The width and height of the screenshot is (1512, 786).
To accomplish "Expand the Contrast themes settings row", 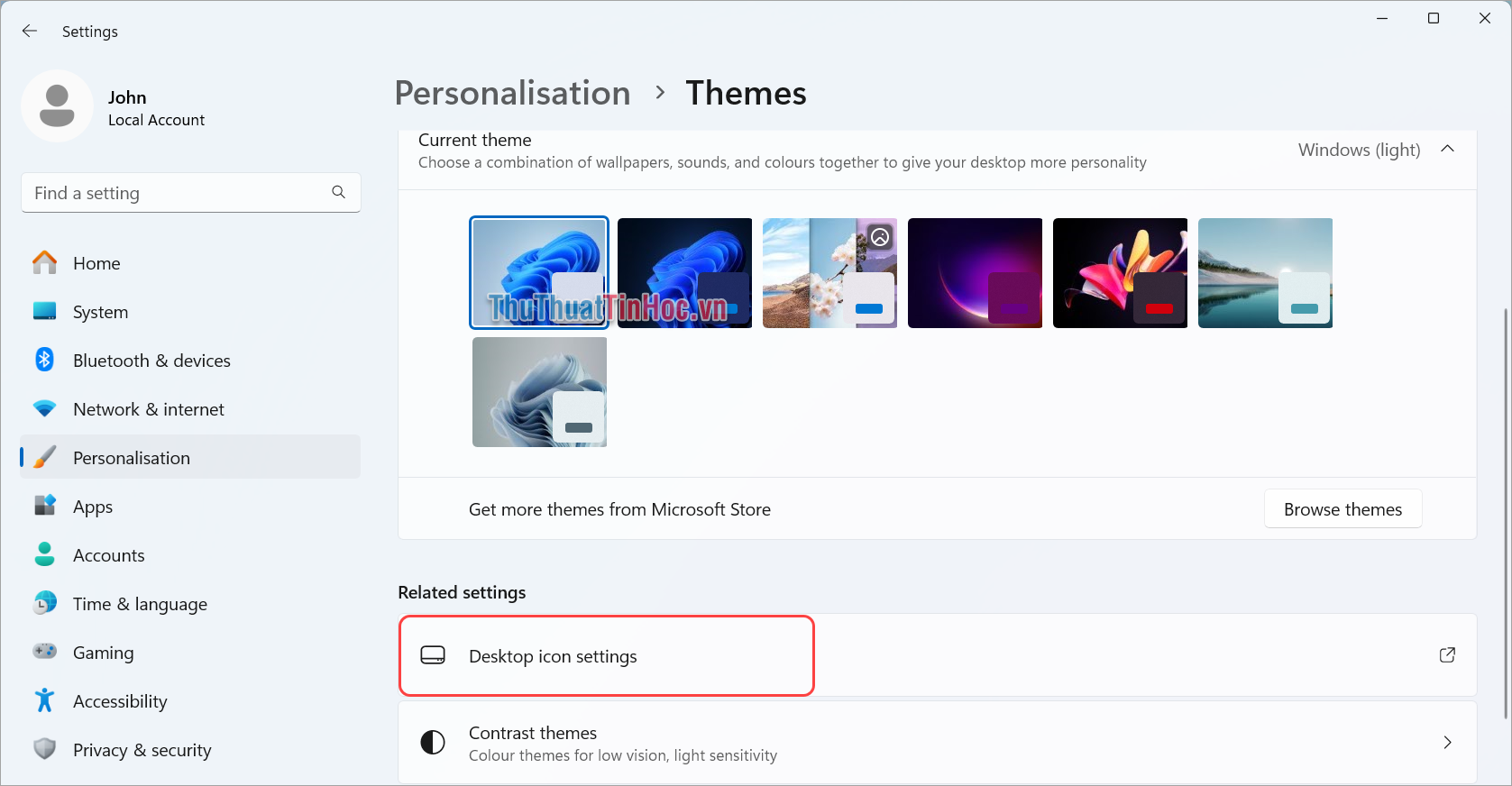I will [1447, 742].
